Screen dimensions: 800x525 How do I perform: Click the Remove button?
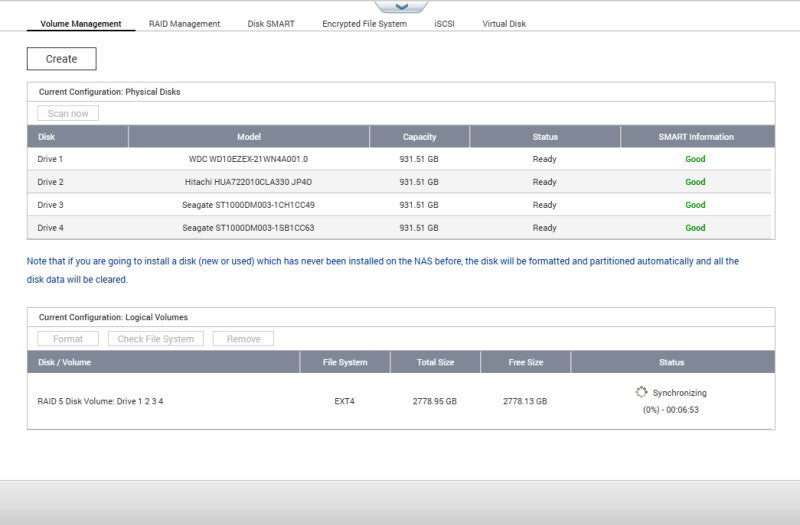[x=243, y=339]
